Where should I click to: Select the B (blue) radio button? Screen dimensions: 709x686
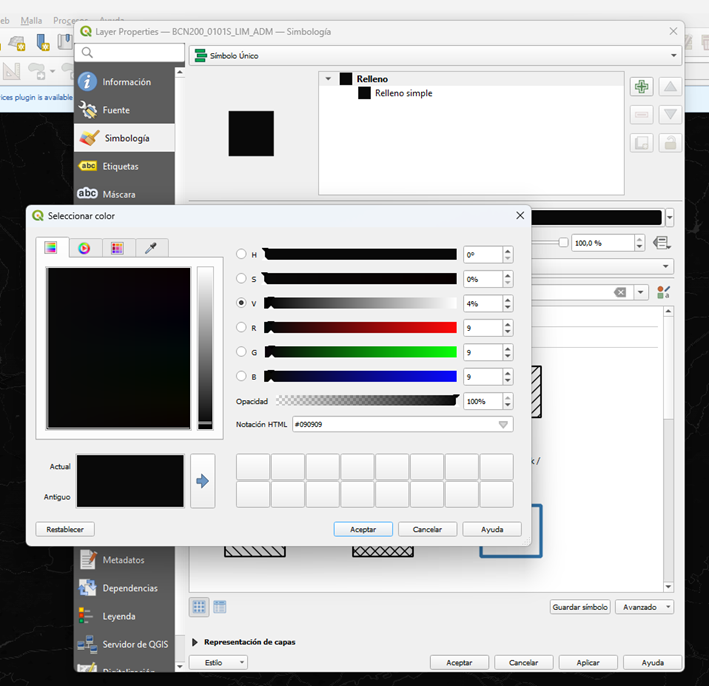click(x=241, y=376)
